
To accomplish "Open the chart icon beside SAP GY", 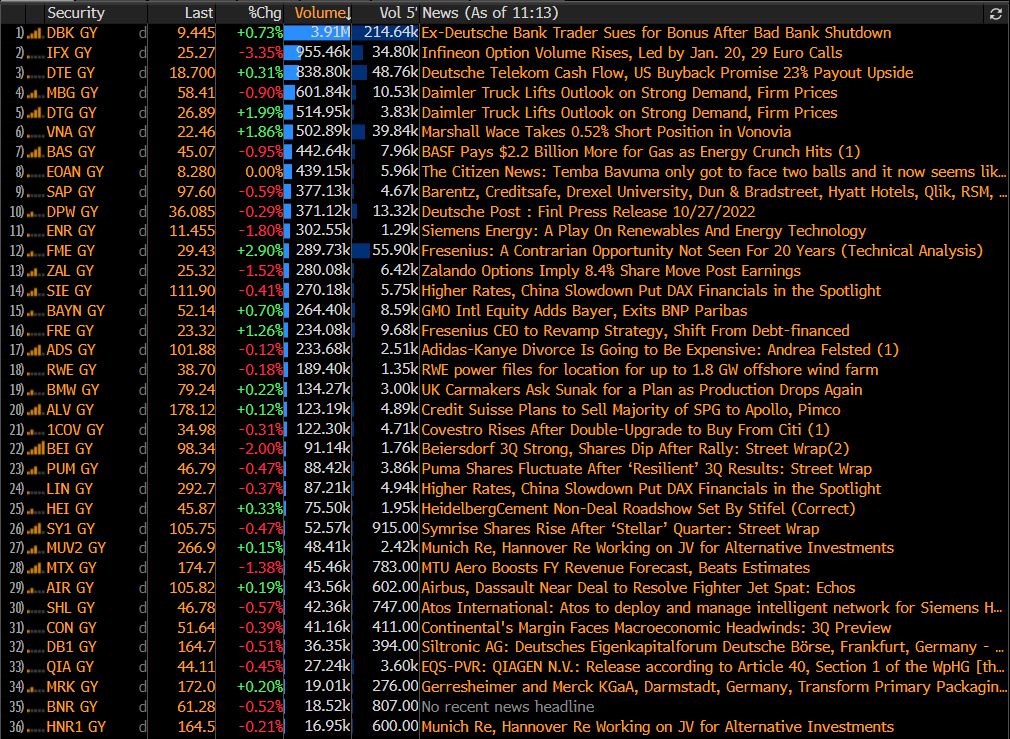I will click(x=35, y=193).
